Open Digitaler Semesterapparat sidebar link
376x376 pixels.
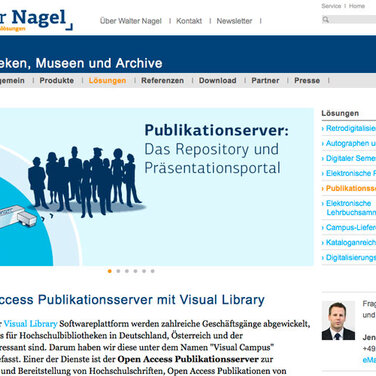coord(351,158)
